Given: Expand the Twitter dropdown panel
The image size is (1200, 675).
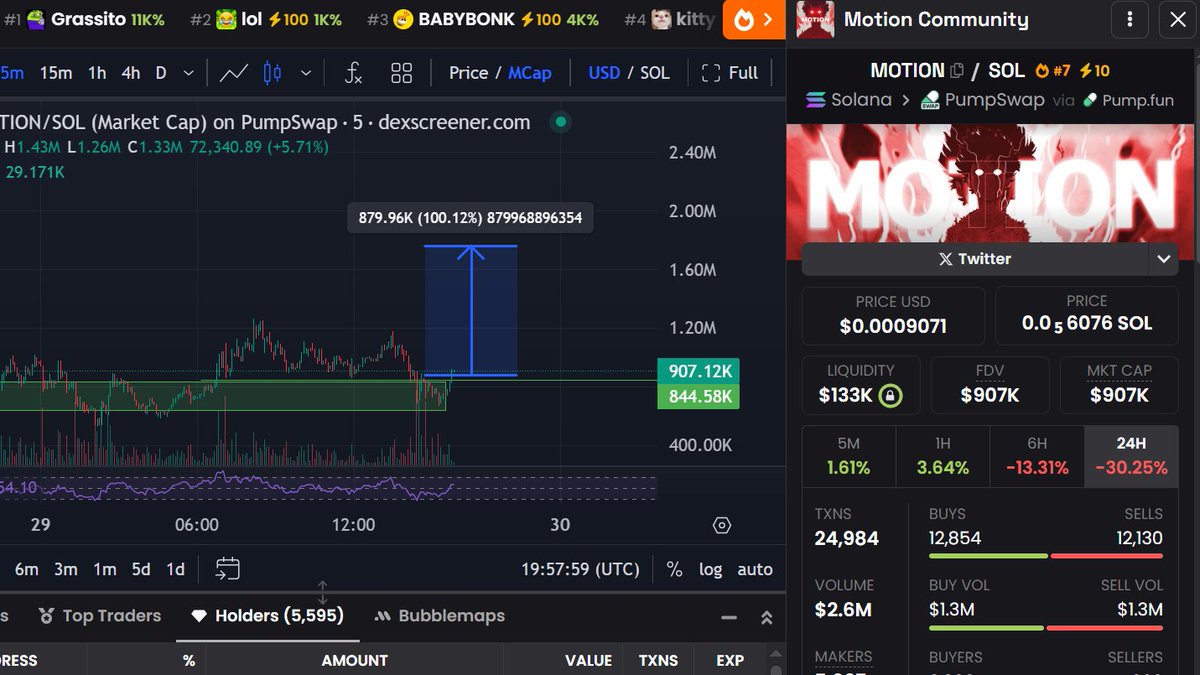Looking at the screenshot, I should pos(1163,258).
